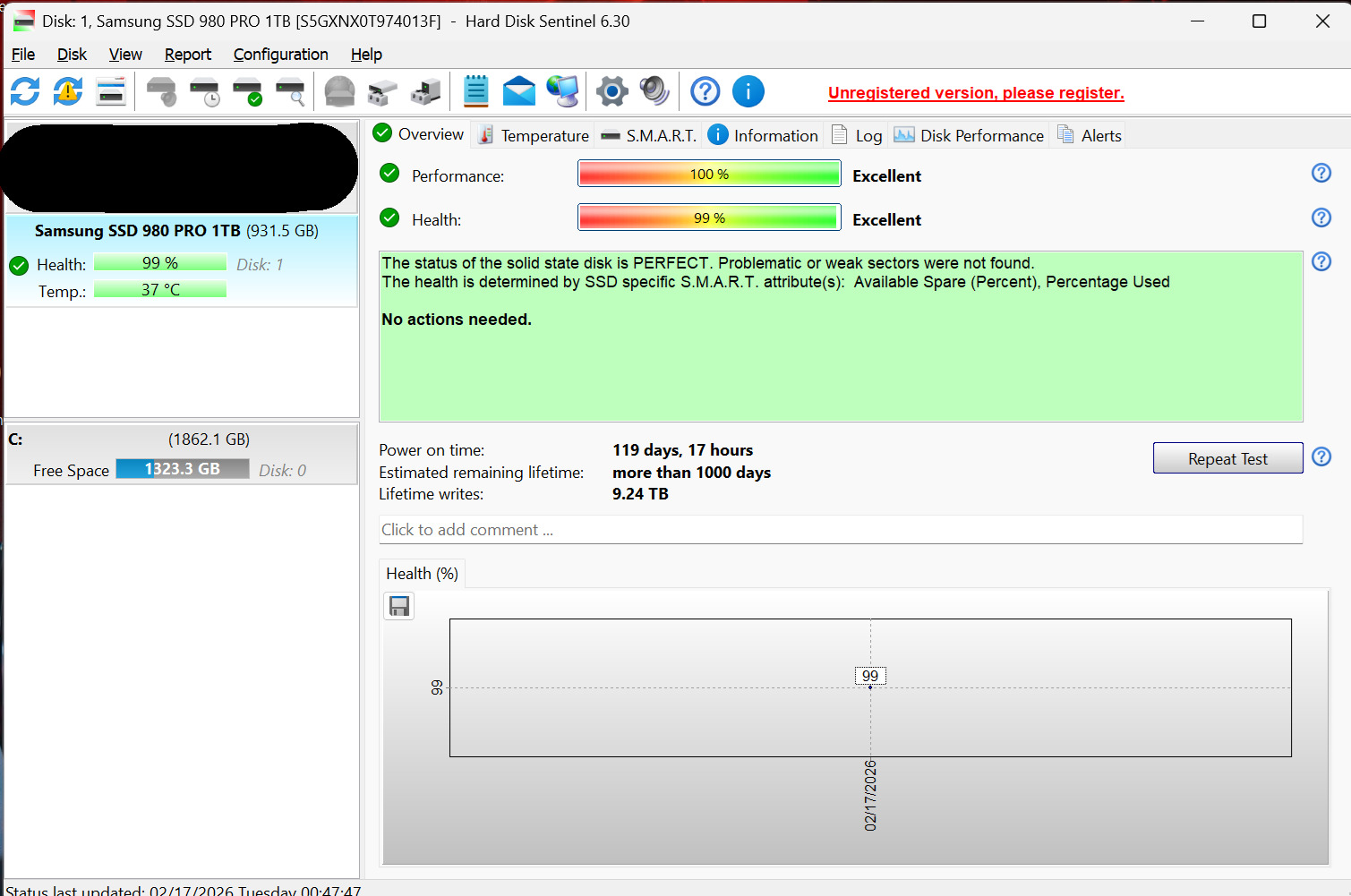Click the more than 1000 days lifetime value
1351x896 pixels.
click(691, 473)
